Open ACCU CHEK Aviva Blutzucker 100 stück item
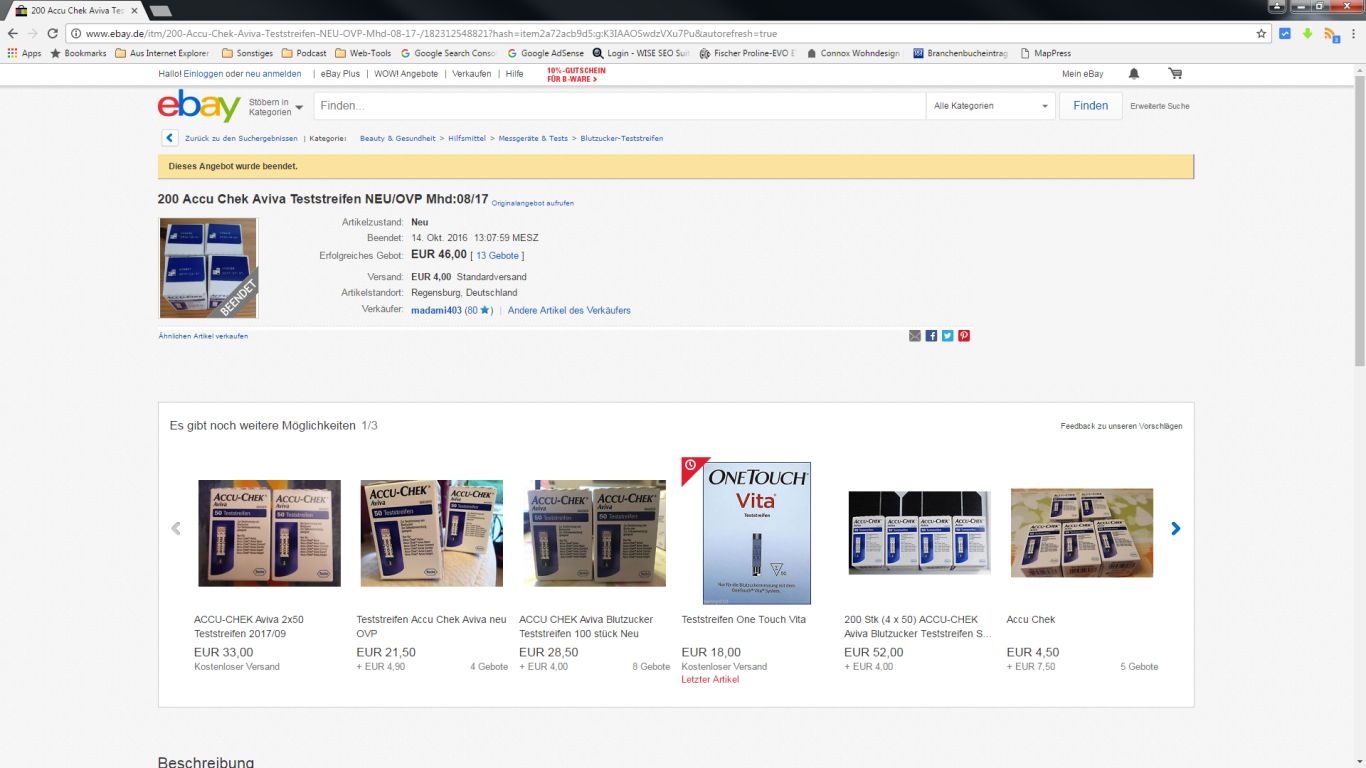The image size is (1366, 768). pyautogui.click(x=594, y=533)
